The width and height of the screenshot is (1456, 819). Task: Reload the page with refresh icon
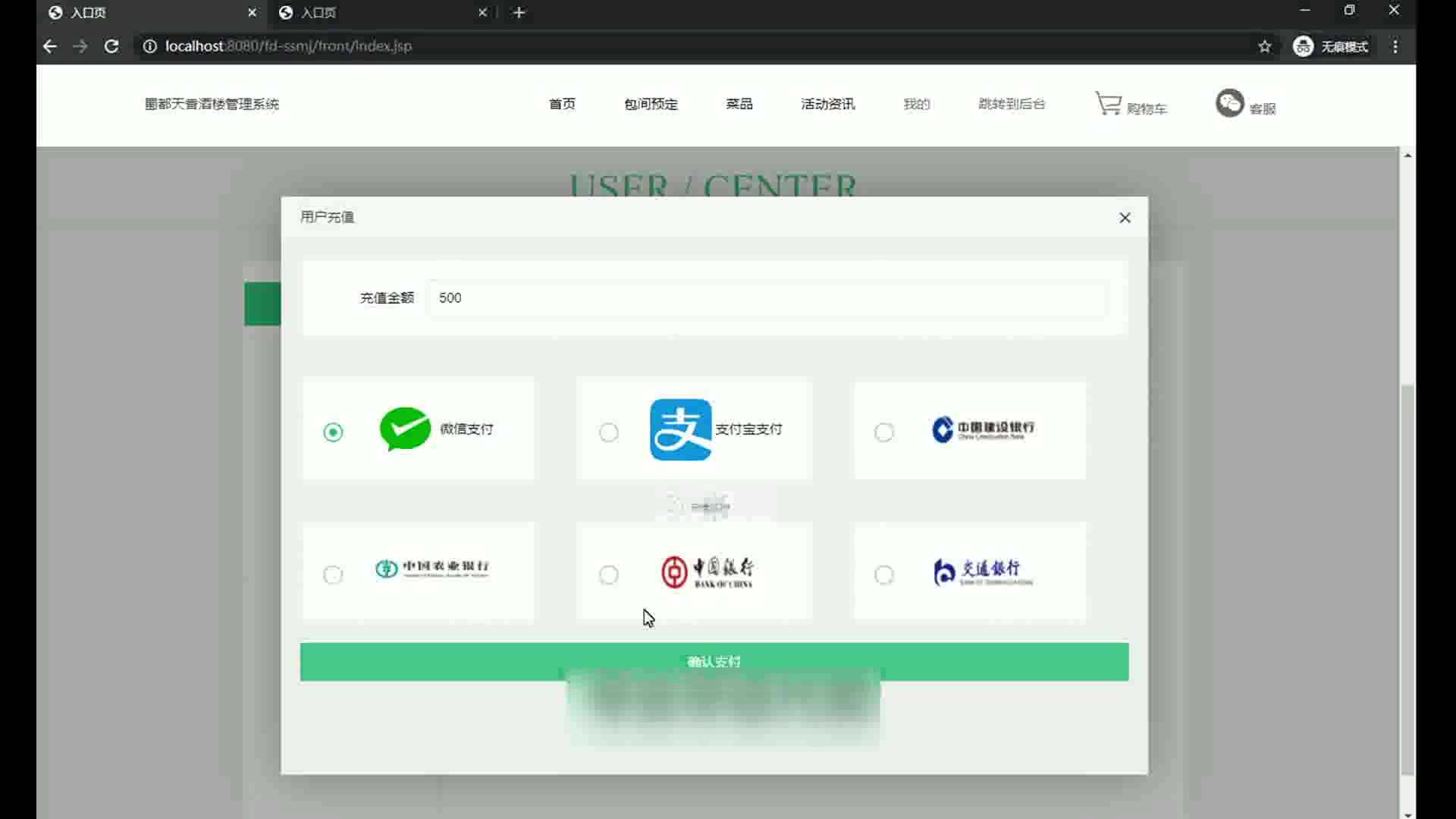click(111, 46)
